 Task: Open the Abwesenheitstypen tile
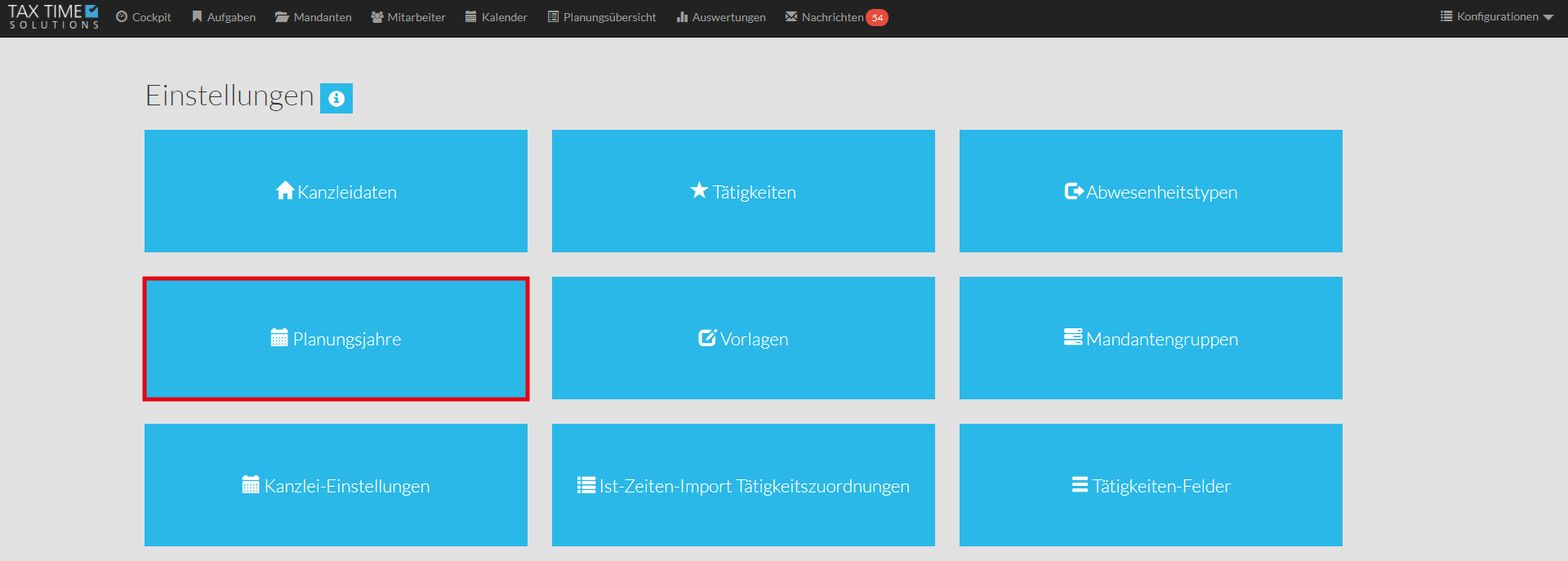pyautogui.click(x=1151, y=191)
